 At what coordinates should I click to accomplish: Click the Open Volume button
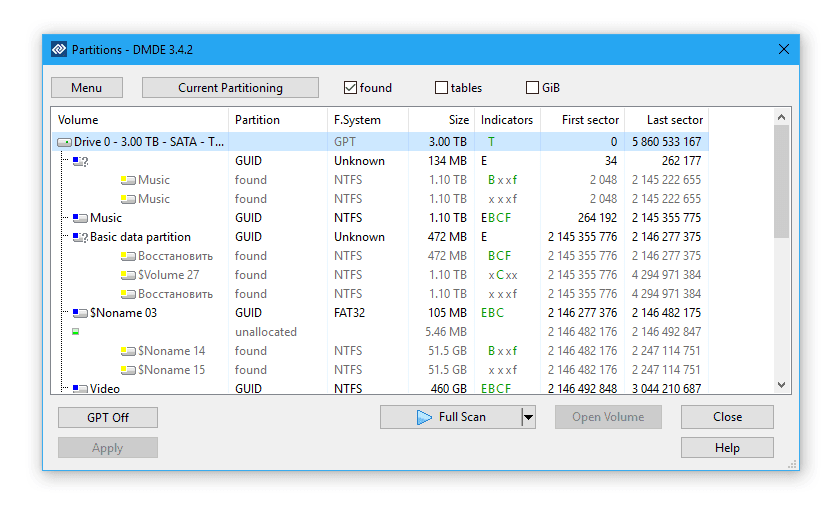tap(608, 417)
